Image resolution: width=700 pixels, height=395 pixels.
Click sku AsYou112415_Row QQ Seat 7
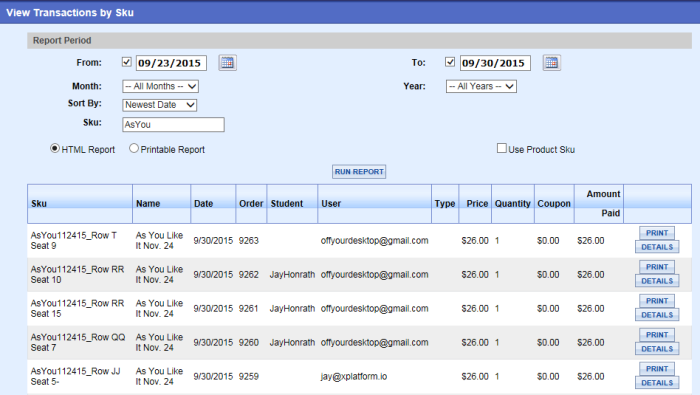pos(78,342)
